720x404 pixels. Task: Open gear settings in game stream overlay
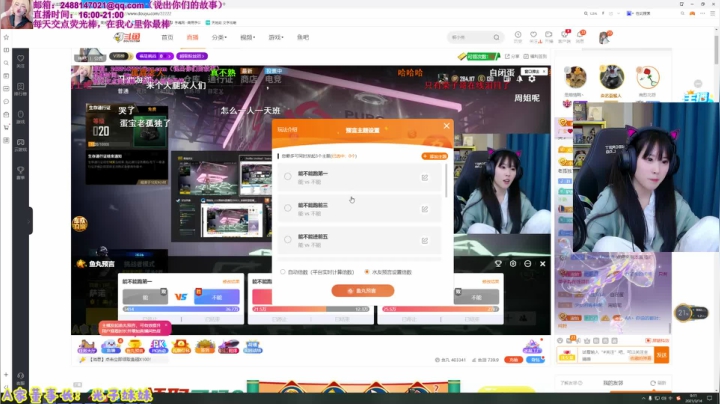click(531, 79)
